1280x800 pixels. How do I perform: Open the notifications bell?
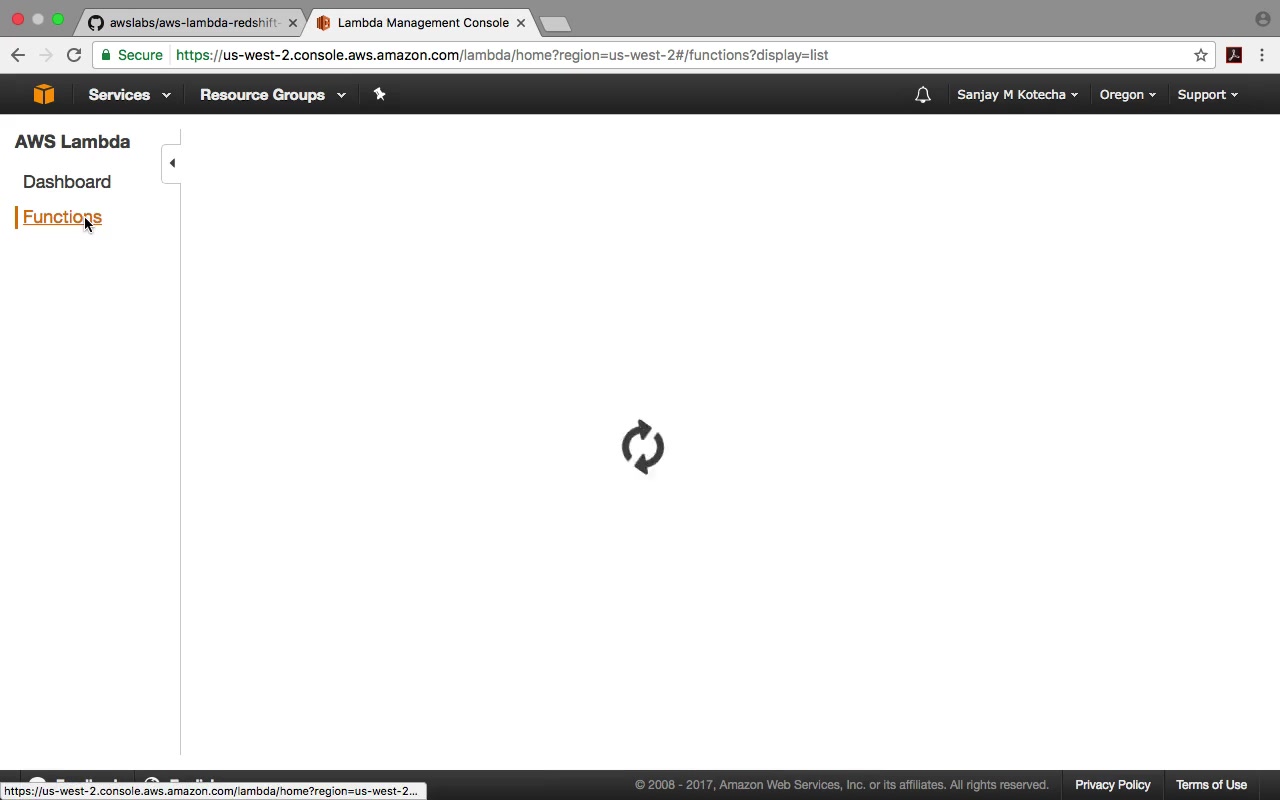click(923, 94)
